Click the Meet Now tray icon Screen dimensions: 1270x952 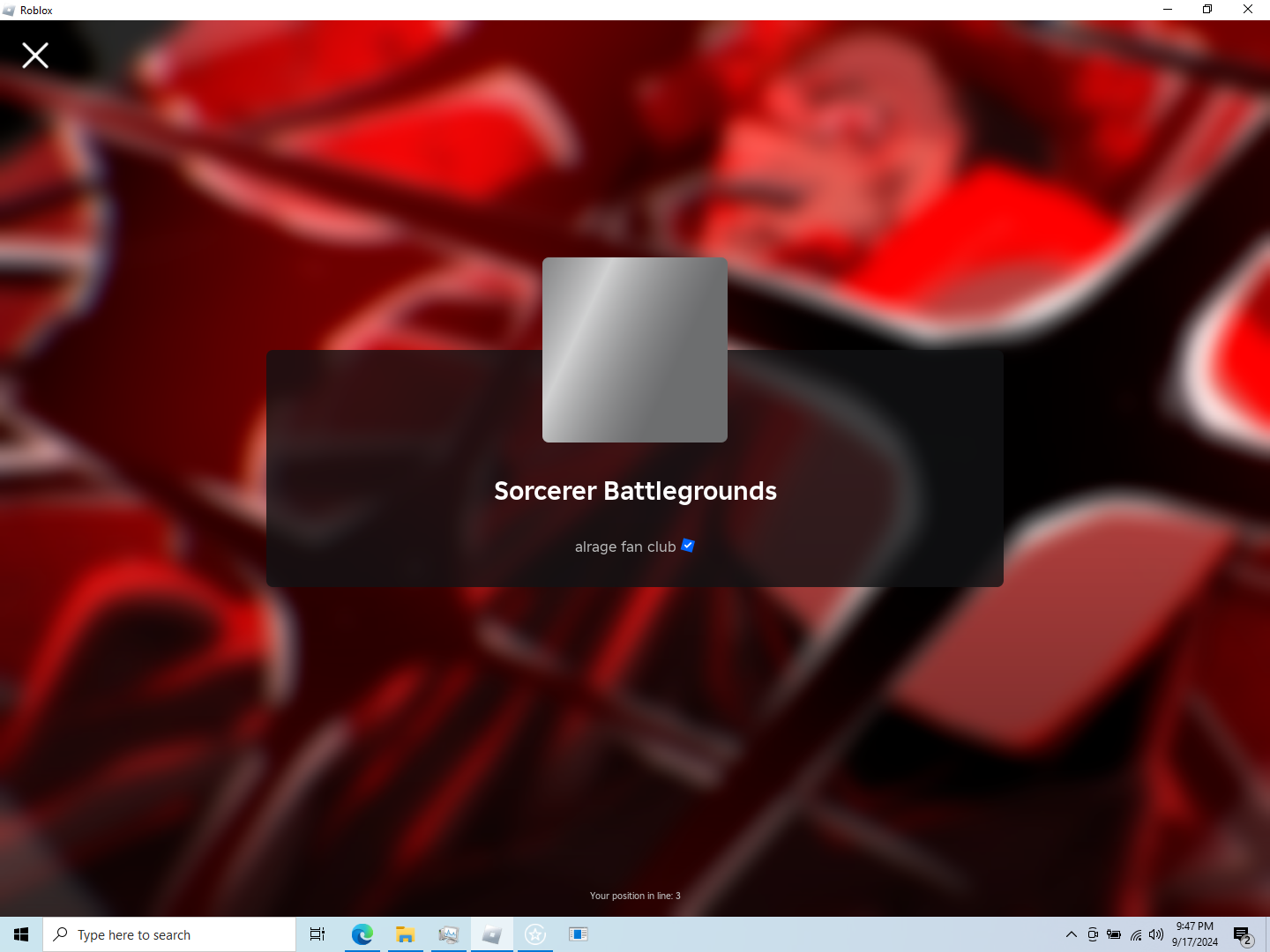(x=1093, y=934)
